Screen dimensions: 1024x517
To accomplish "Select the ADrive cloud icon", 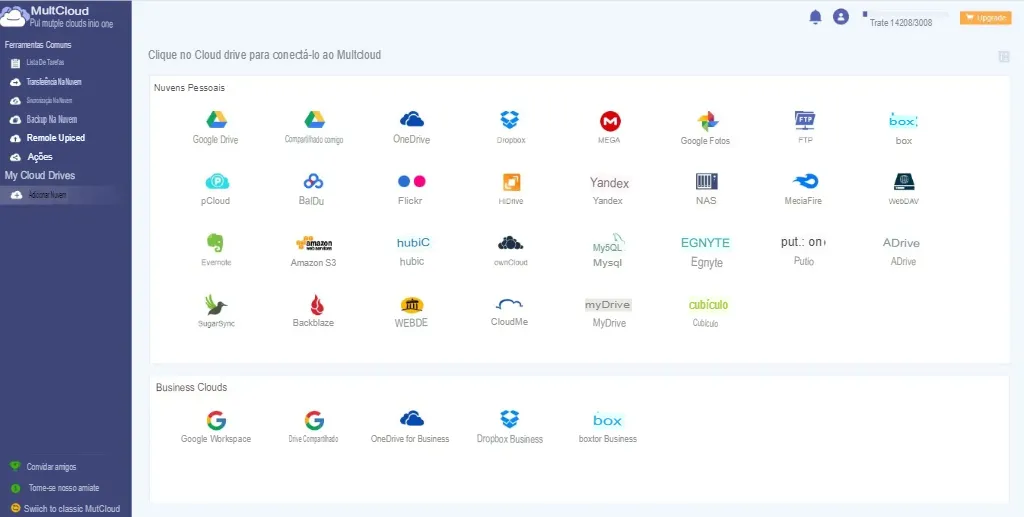I will 901,243.
